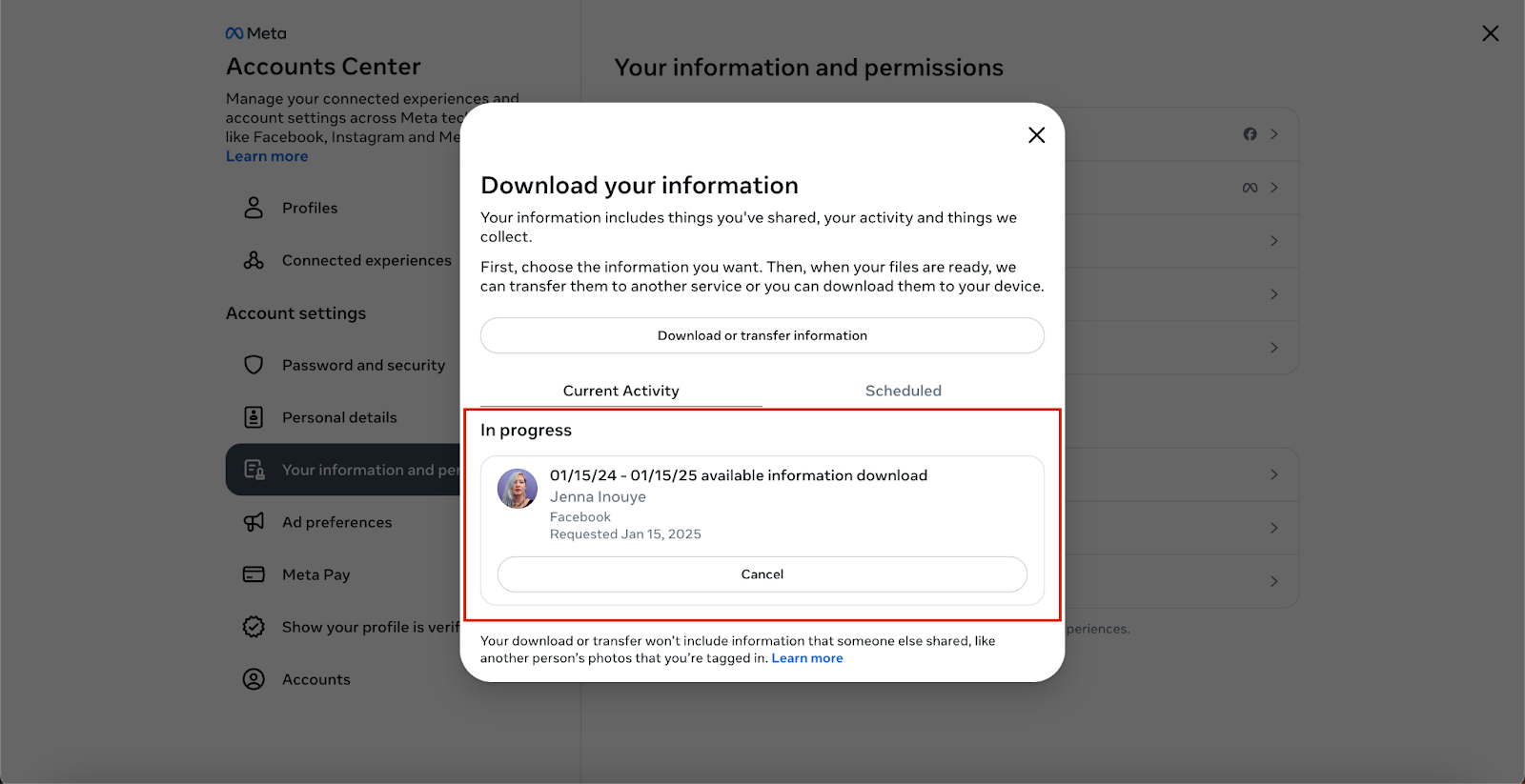
Task: Click the Jenna Inouye name text
Action: coord(598,496)
